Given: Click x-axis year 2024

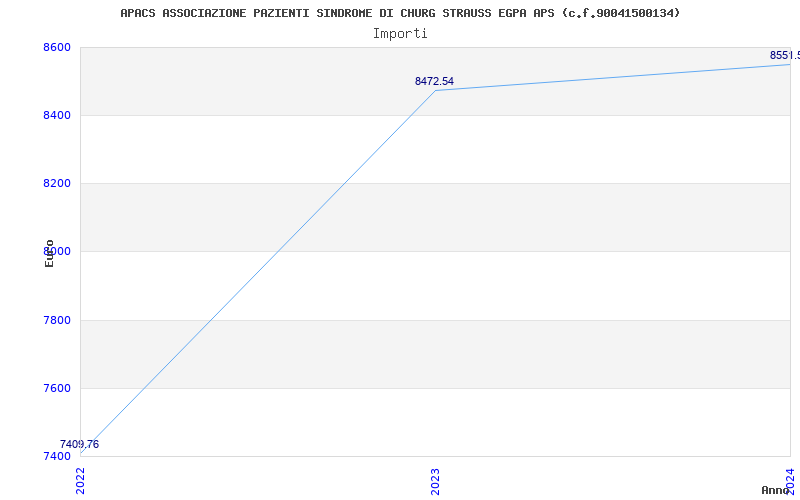Looking at the screenshot, I should pos(790,481).
